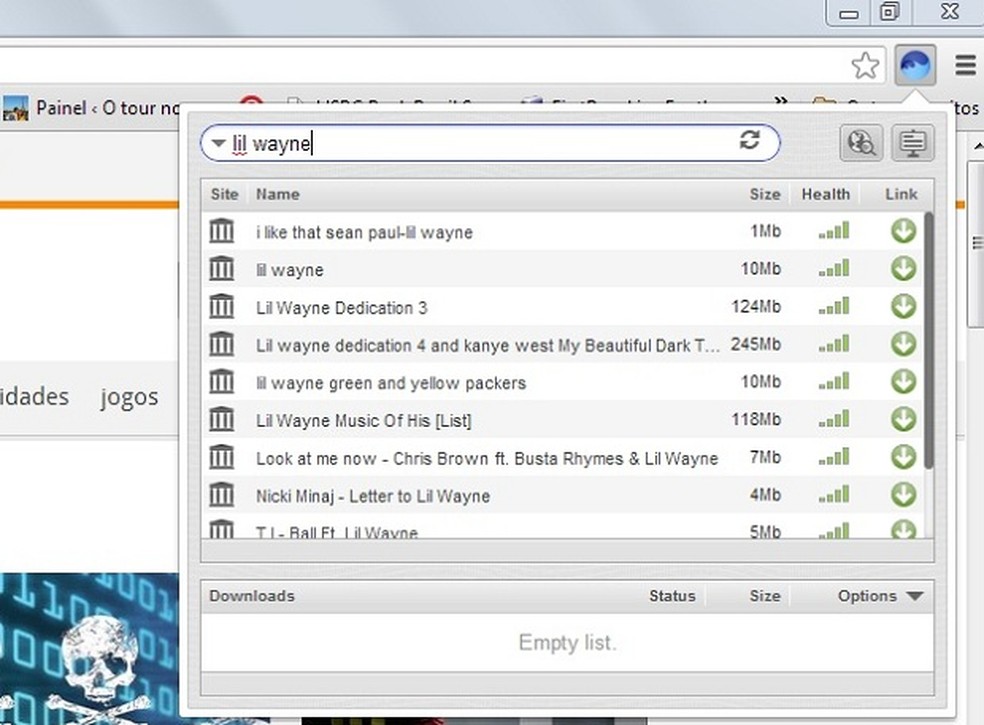Open the Options dropdown in Downloads panel
Image resolution: width=984 pixels, height=725 pixels.
click(880, 596)
